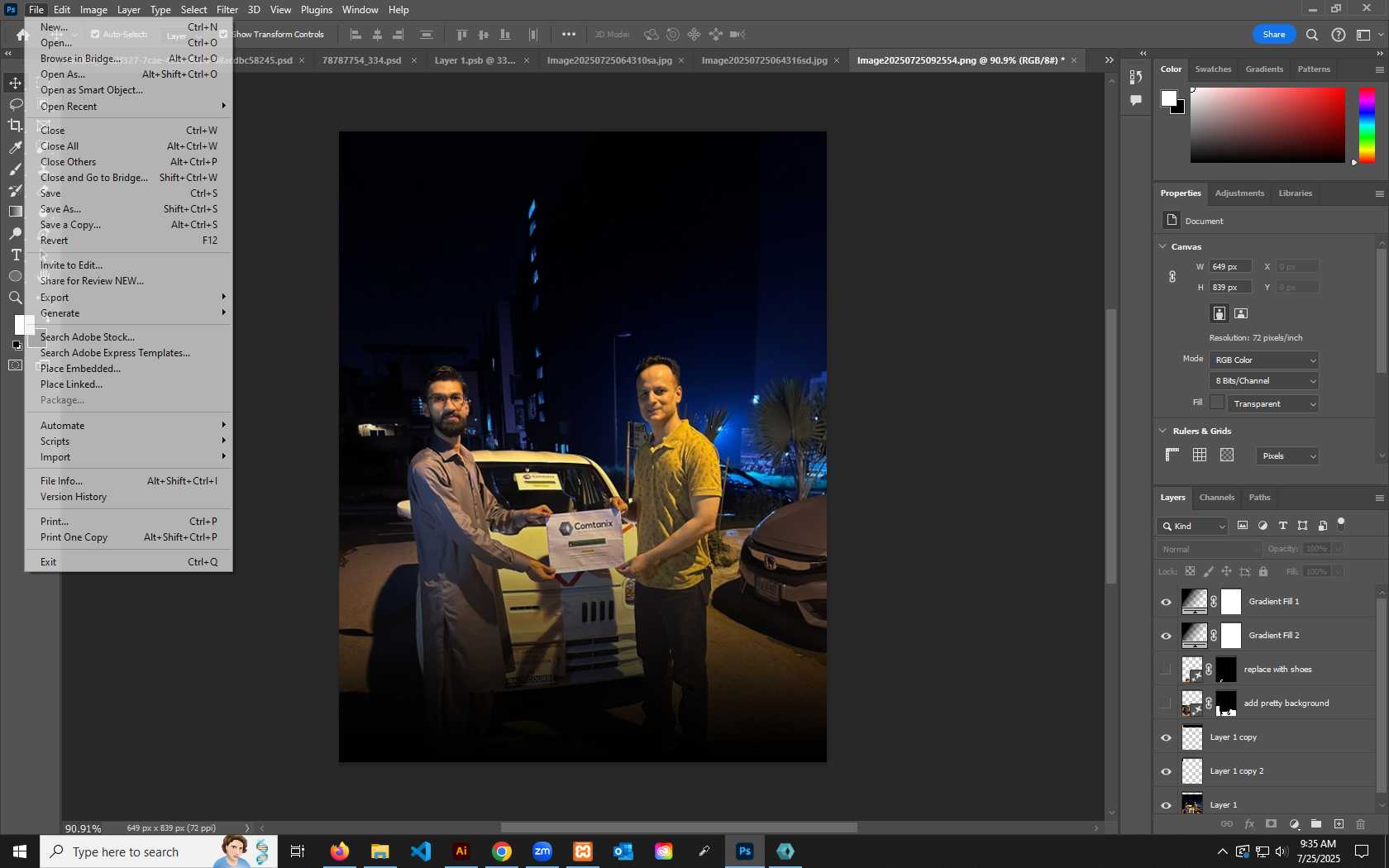Image resolution: width=1389 pixels, height=868 pixels.
Task: Open Chrome from the Windows taskbar
Action: pos(502,851)
